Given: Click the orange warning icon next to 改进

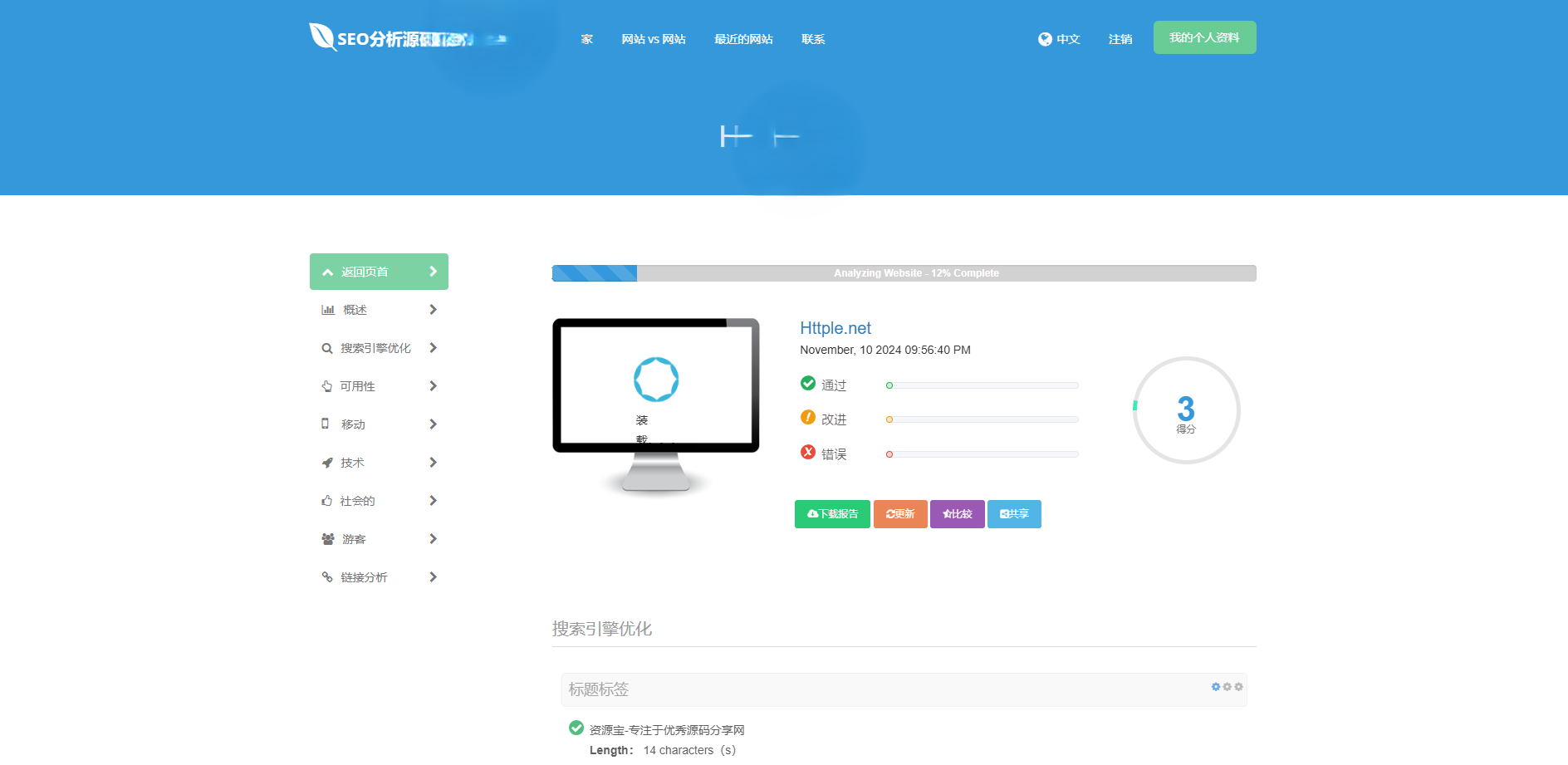Looking at the screenshot, I should click(x=808, y=417).
